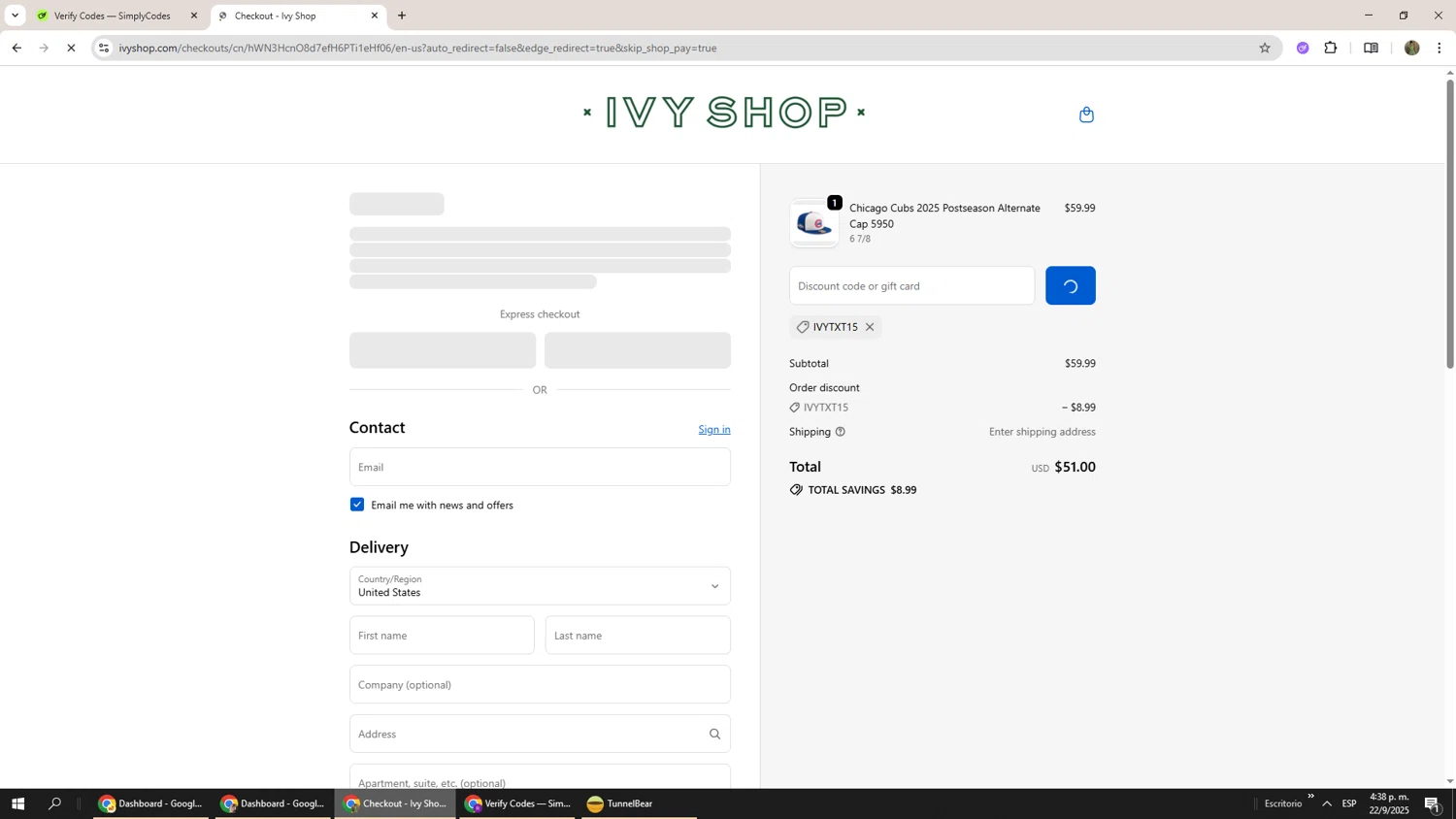Open a new browser tab

click(402, 16)
